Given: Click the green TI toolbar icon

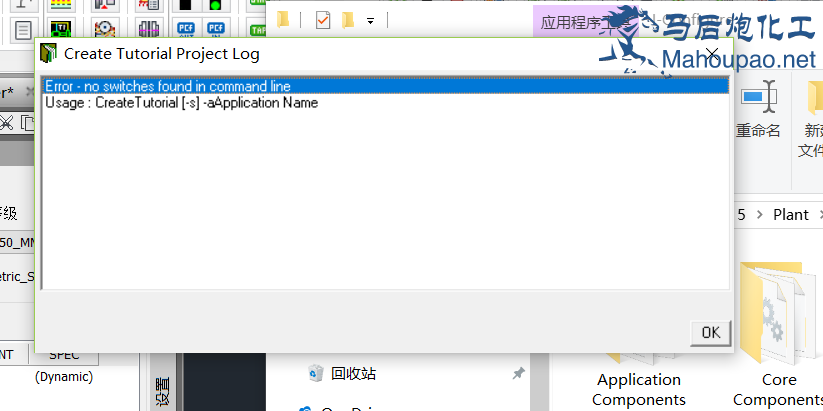Looking at the screenshot, I should click(62, 29).
